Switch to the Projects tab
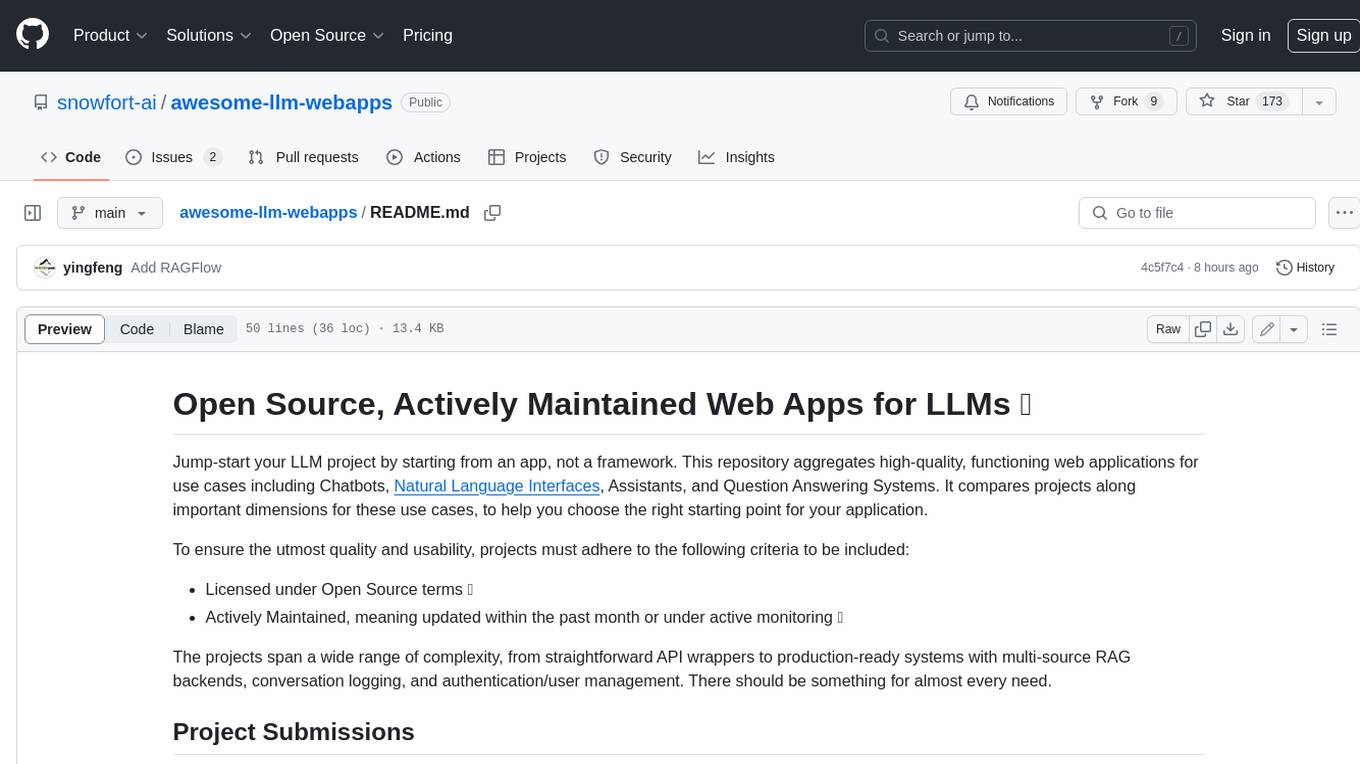 pos(527,157)
